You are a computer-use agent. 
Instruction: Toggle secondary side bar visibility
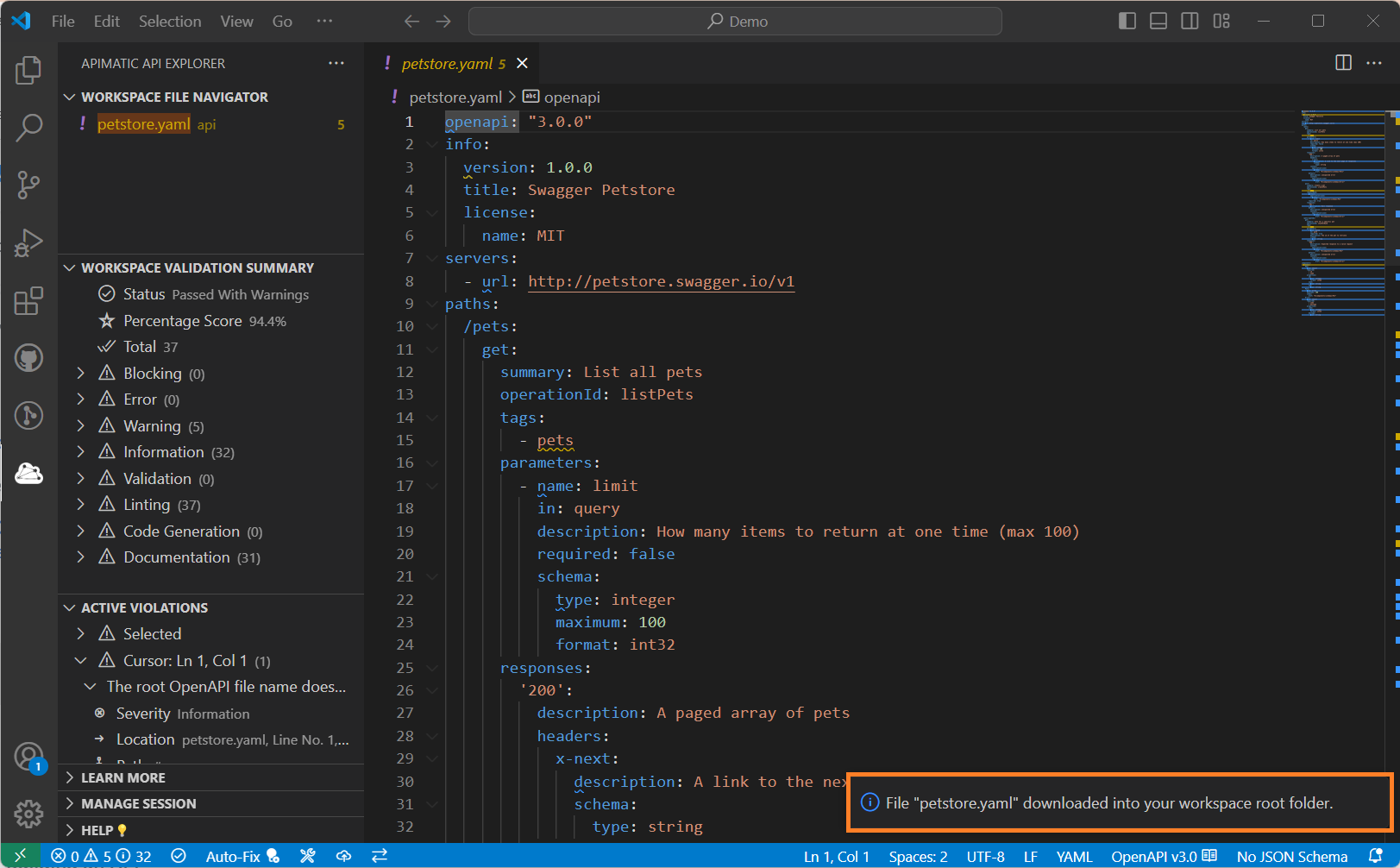click(x=1190, y=21)
